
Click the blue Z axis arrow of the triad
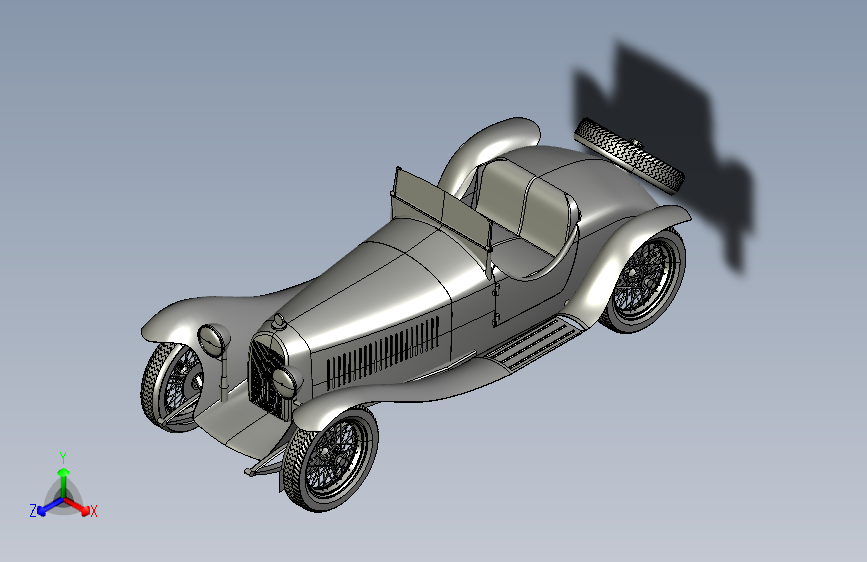tap(50, 506)
